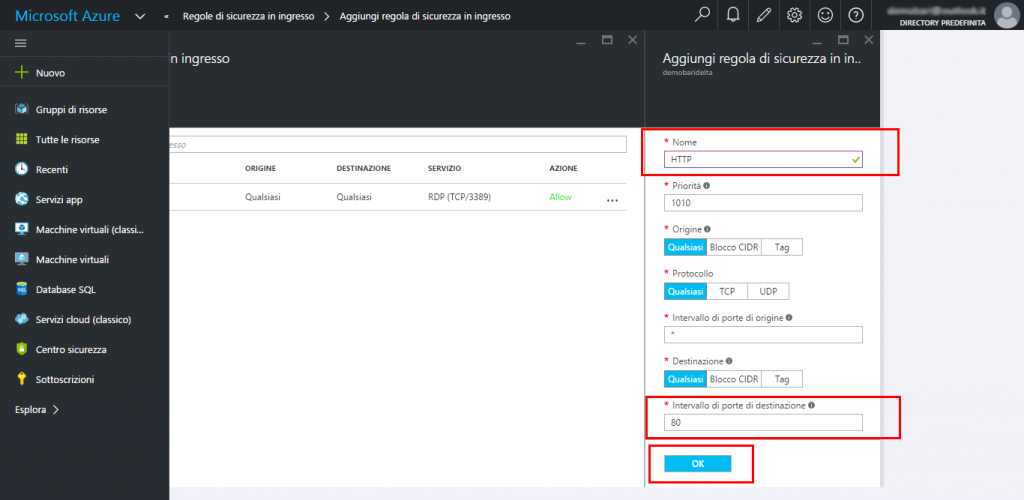Click the OK button
Screen dimensions: 1024x500
pos(698,464)
